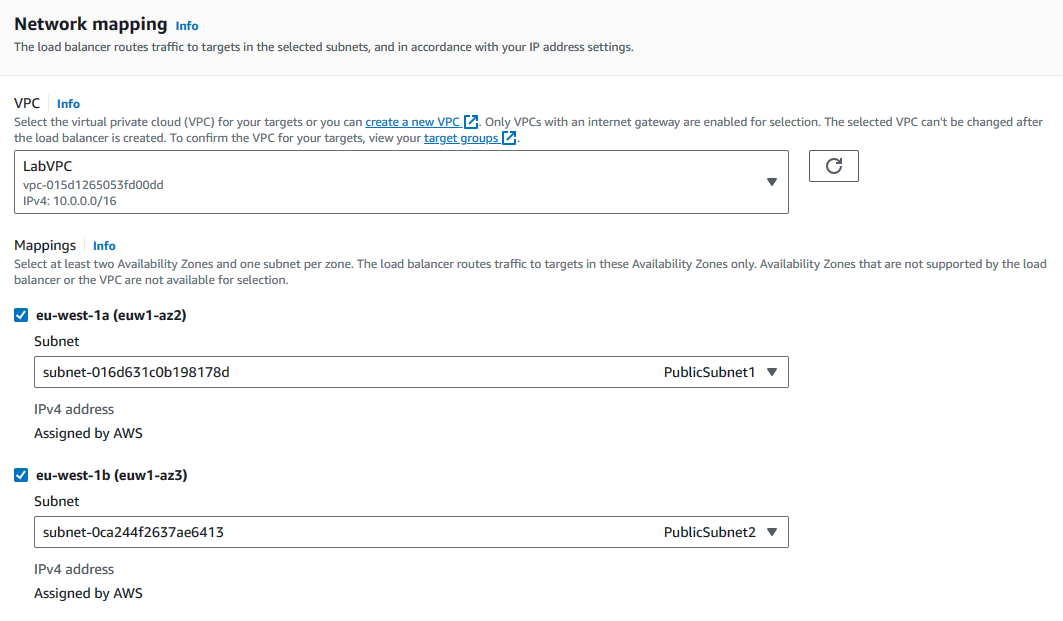Click the PublicSubnet1 dropdown arrow icon
This screenshot has width=1063, height=621.
pyautogui.click(x=771, y=372)
